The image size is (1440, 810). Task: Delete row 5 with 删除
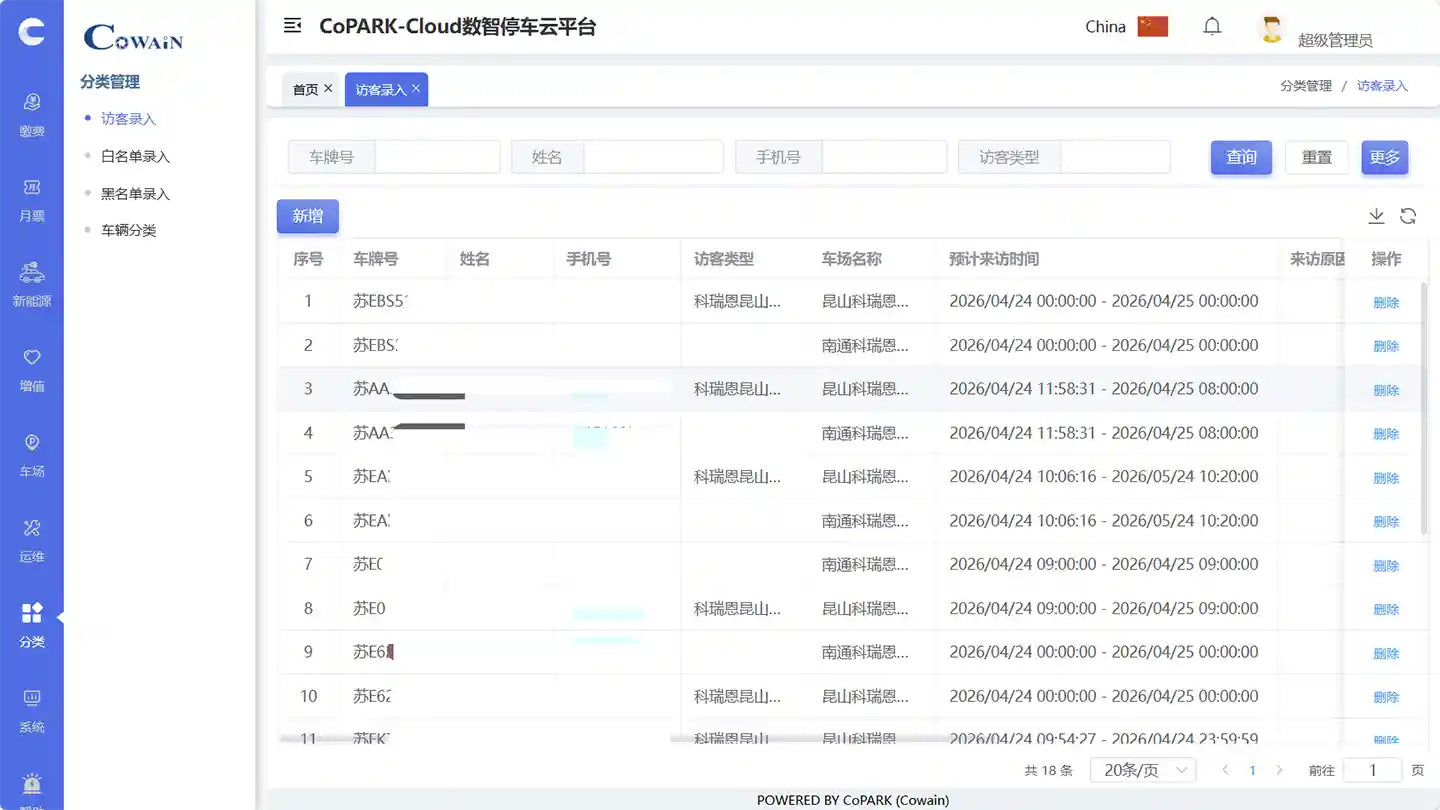1386,478
